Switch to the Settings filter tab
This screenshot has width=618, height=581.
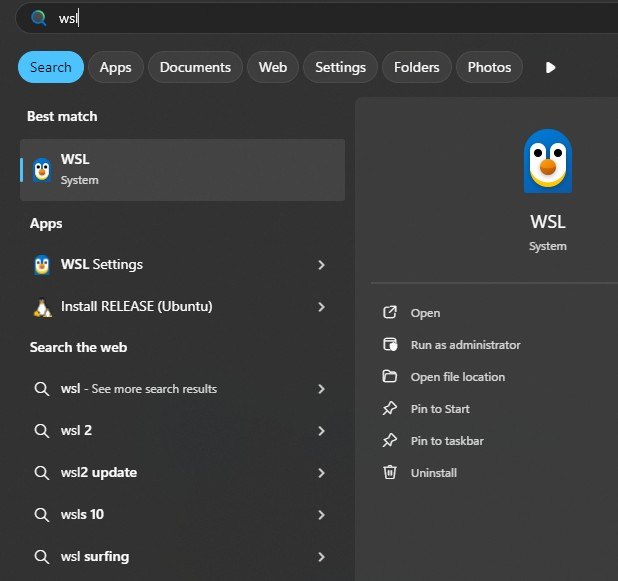(340, 67)
